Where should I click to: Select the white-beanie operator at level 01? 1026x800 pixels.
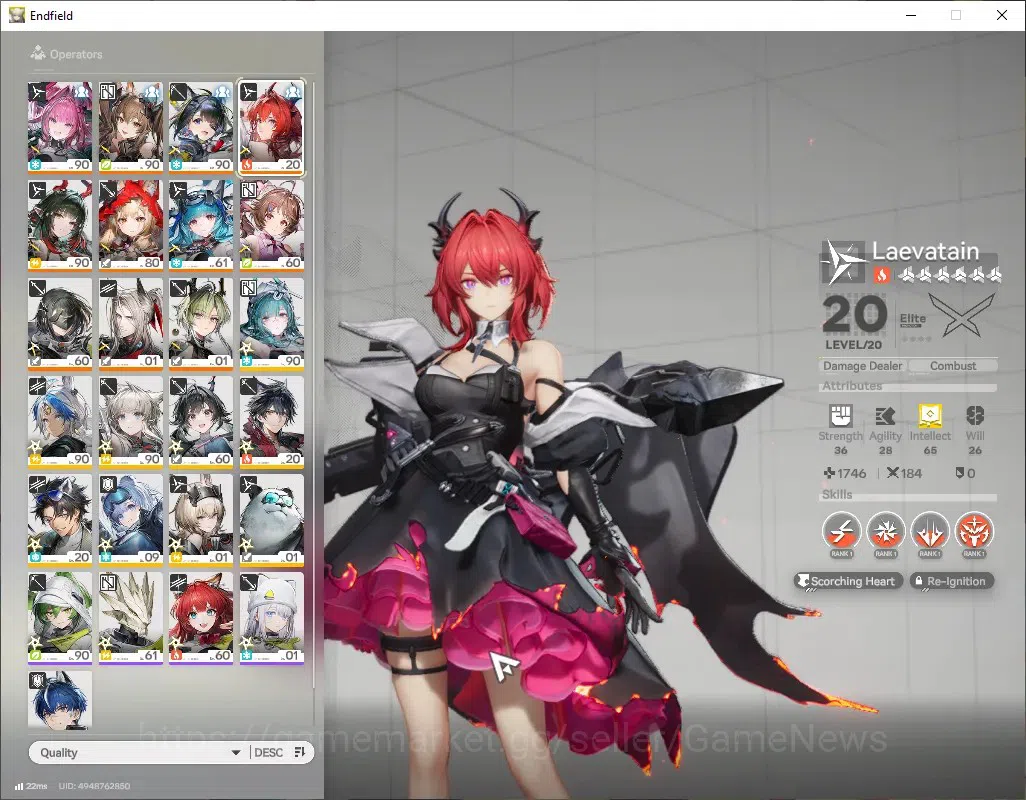click(x=272, y=617)
